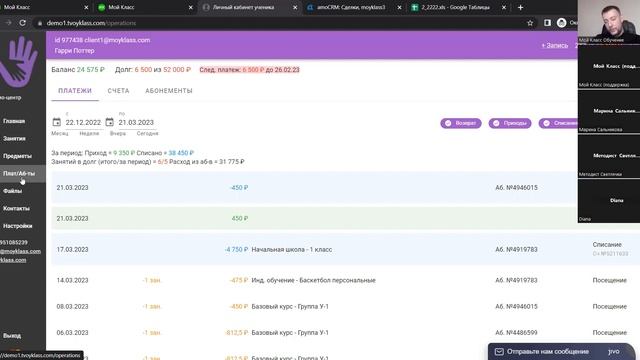This screenshot has width=640, height=360.
Task: Toggle the Приходы filter chip
Action: point(510,123)
